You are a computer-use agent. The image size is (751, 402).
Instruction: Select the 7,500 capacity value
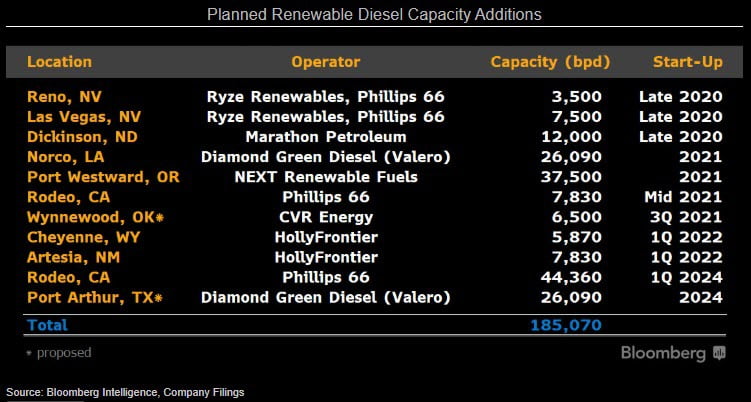(x=575, y=117)
